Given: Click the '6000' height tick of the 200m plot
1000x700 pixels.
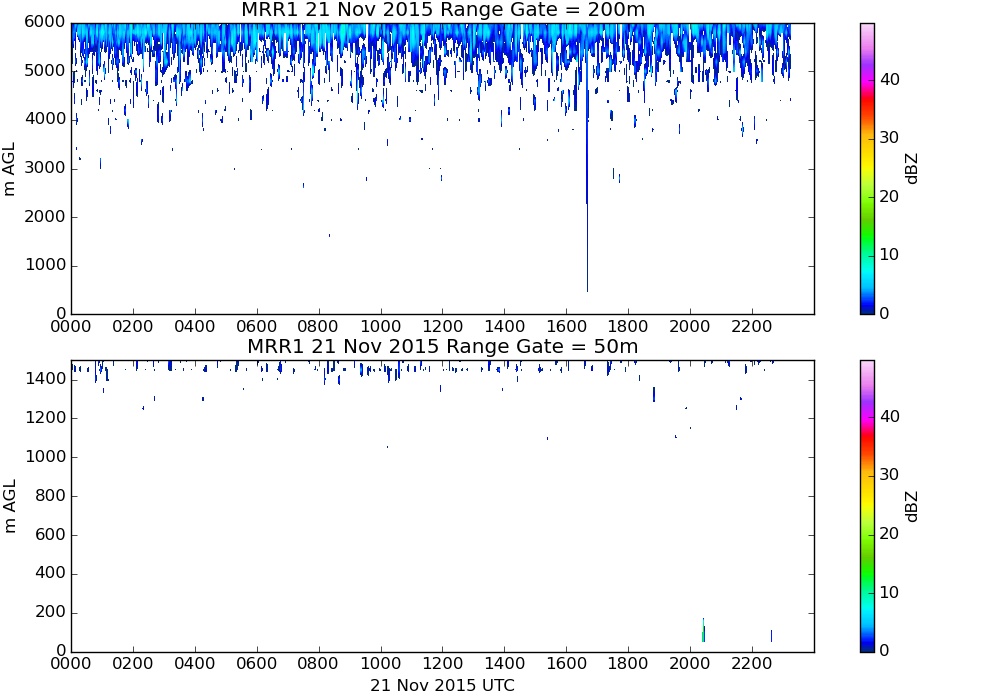Looking at the screenshot, I should point(45,22).
